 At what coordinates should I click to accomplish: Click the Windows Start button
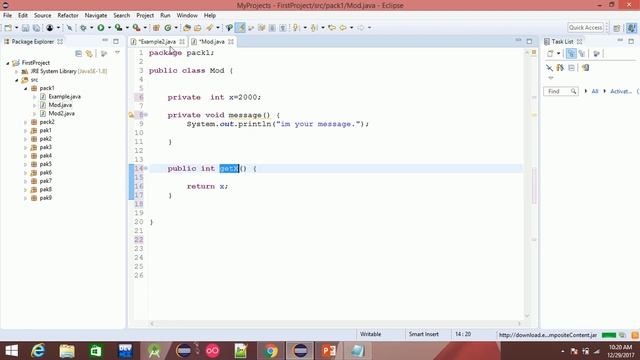tap(11, 351)
